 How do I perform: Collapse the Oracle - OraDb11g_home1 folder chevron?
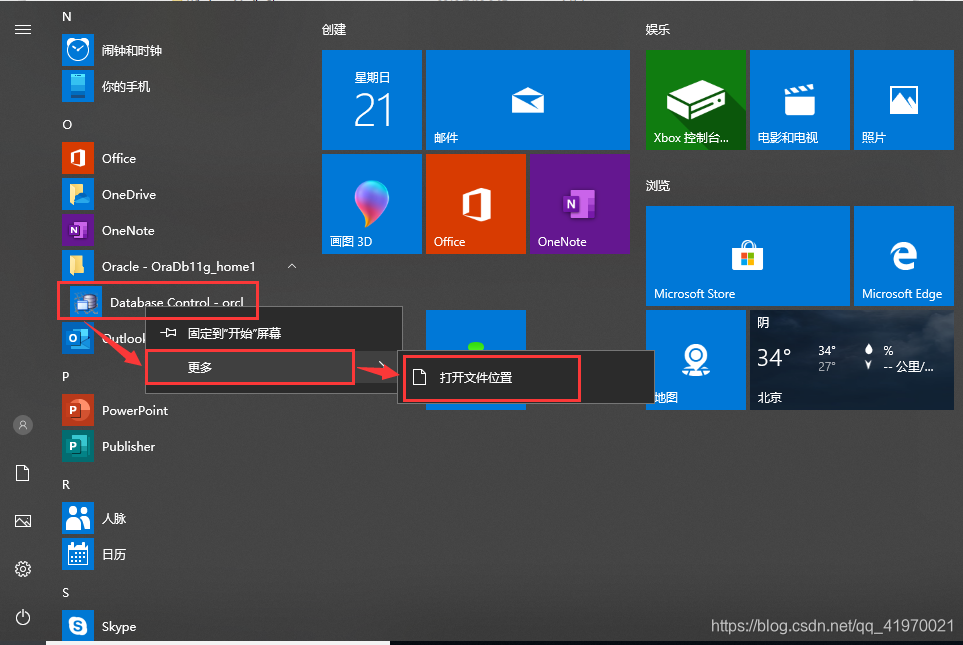click(x=292, y=266)
